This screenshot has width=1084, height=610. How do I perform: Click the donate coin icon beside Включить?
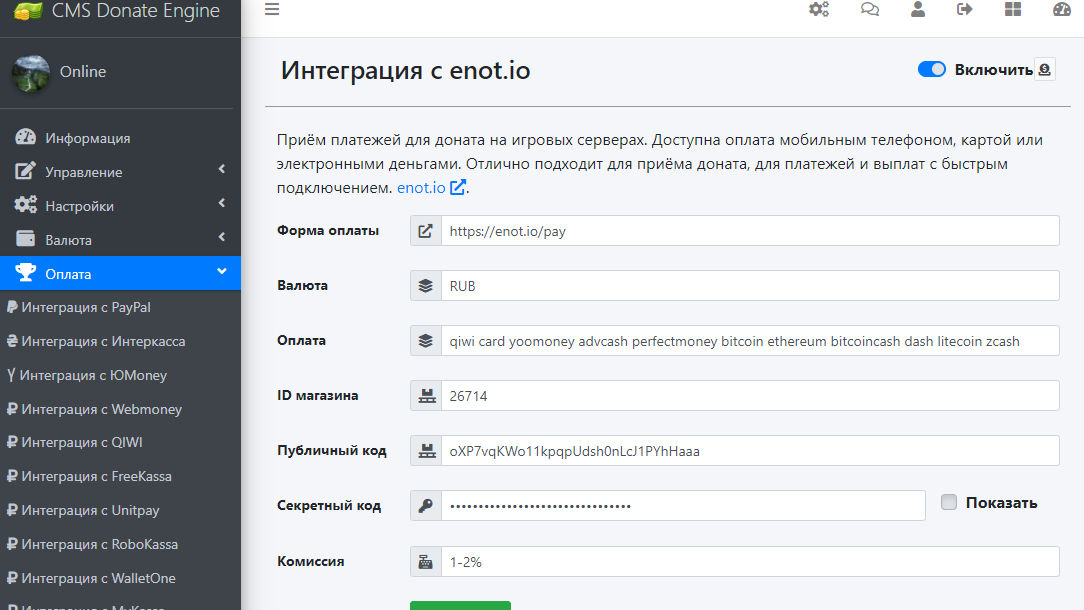coord(1045,70)
